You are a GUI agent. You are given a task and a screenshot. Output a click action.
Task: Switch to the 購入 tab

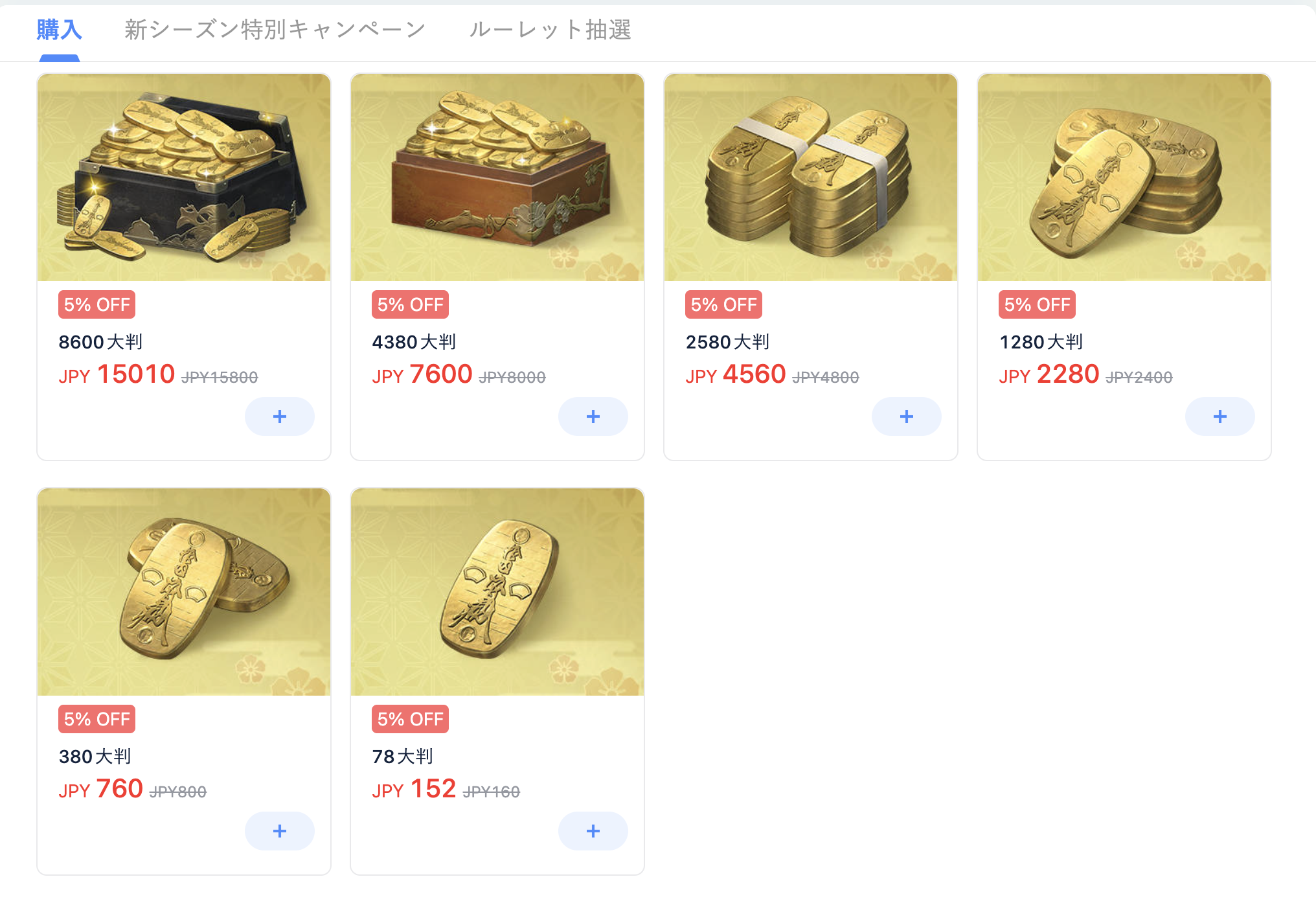coord(59,30)
